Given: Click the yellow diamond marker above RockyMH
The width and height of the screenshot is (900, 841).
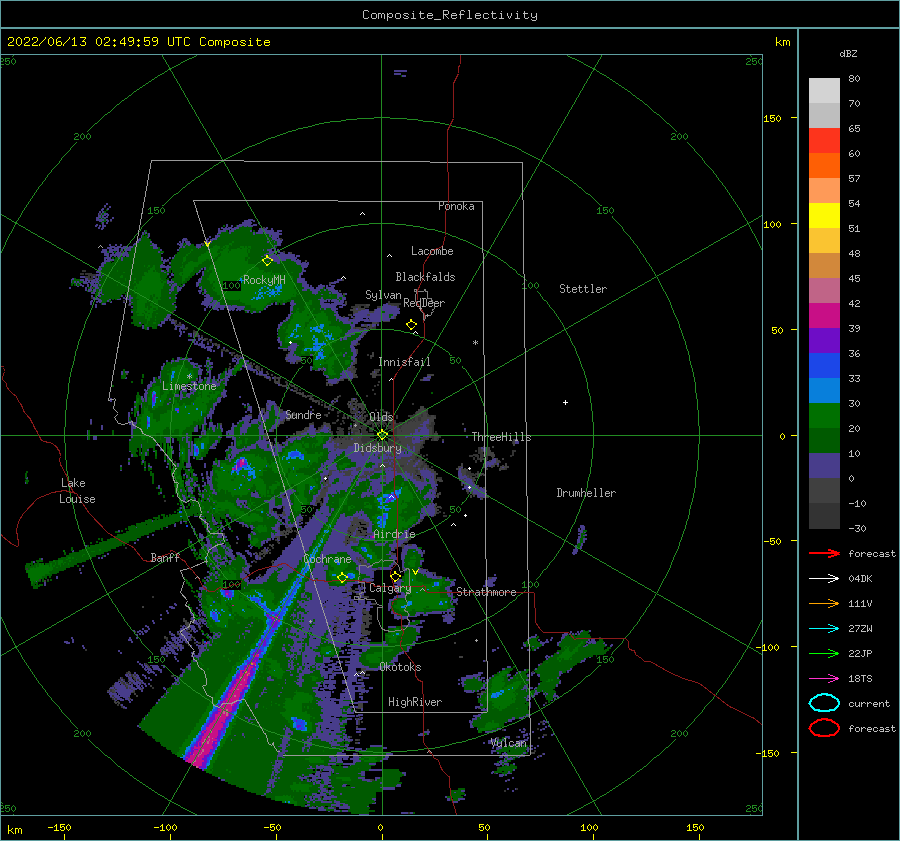Looking at the screenshot, I should click(x=267, y=261).
